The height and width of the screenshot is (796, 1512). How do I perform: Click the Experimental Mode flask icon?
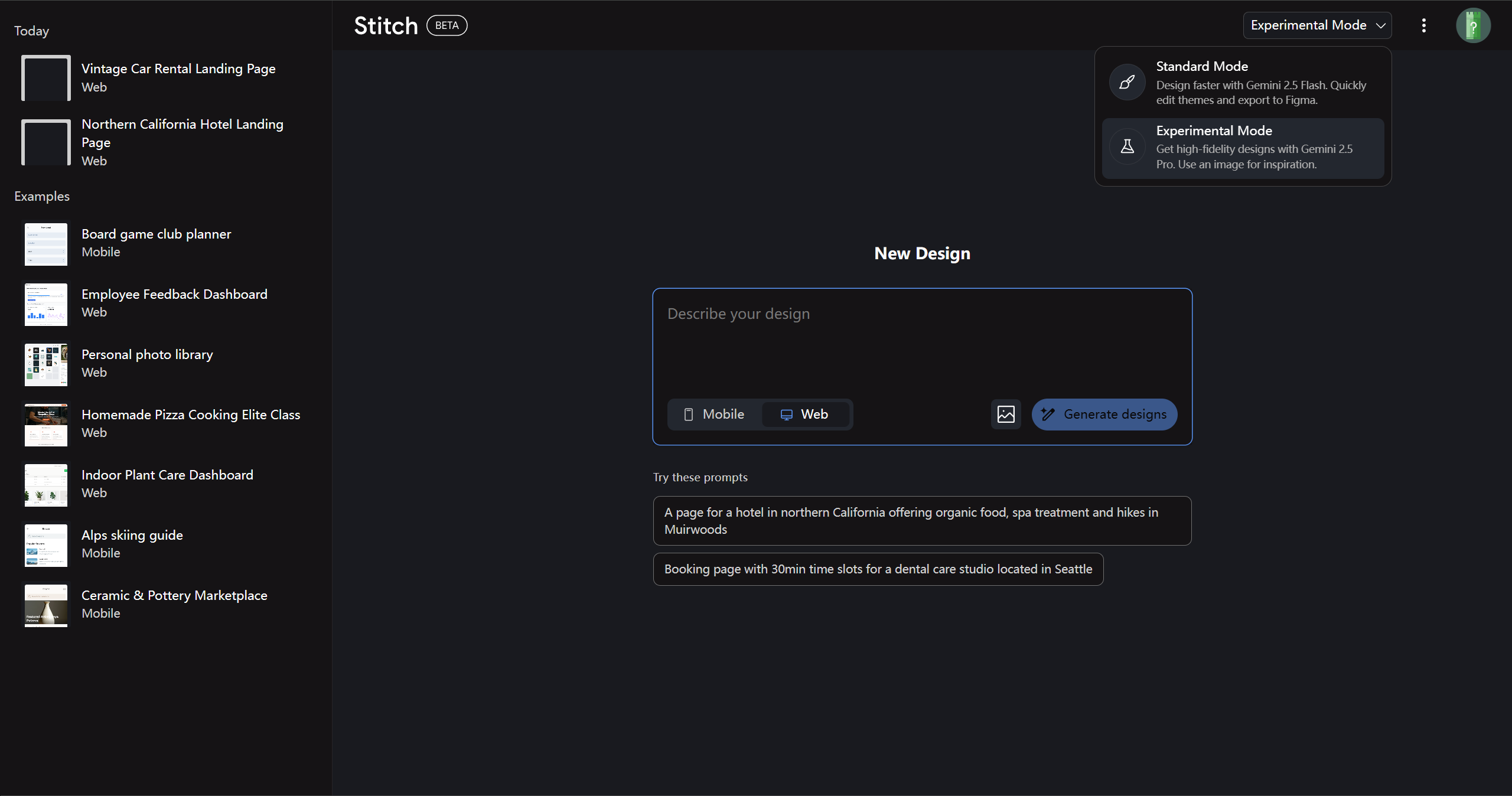tap(1127, 146)
